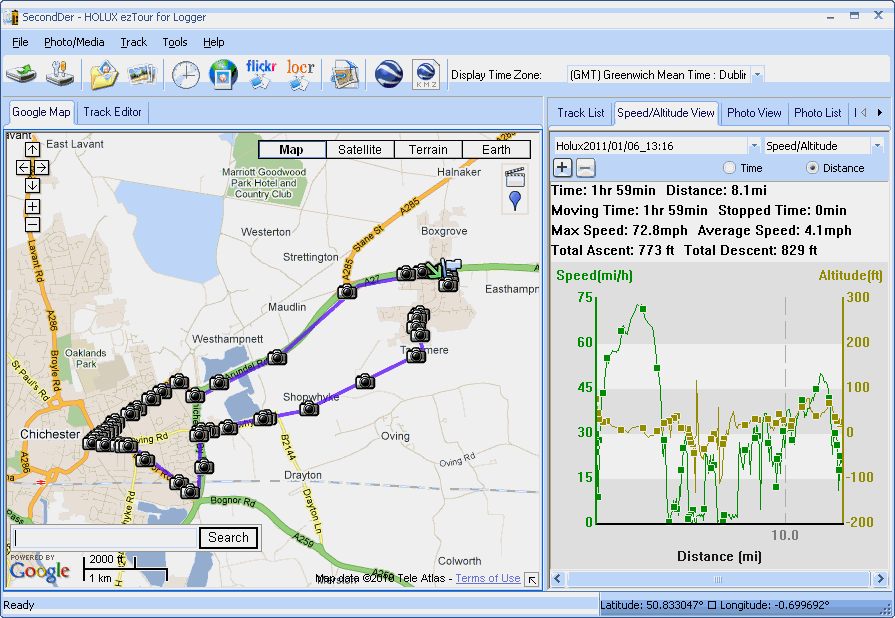Pan the map right with arrow

(x=42, y=167)
